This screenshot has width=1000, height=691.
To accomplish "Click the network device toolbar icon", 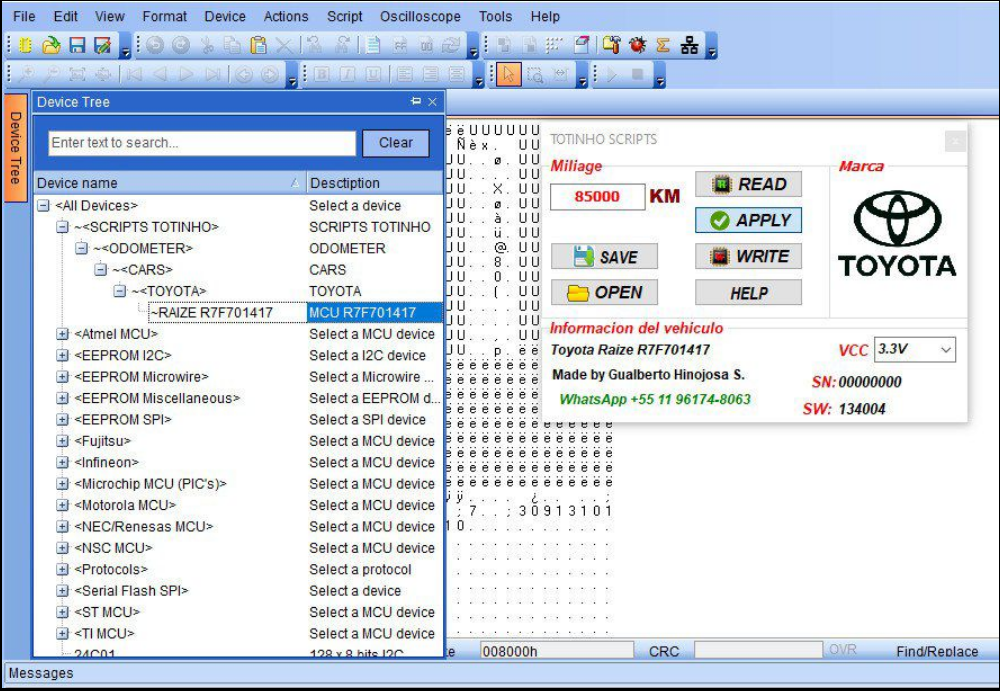I will (x=688, y=44).
